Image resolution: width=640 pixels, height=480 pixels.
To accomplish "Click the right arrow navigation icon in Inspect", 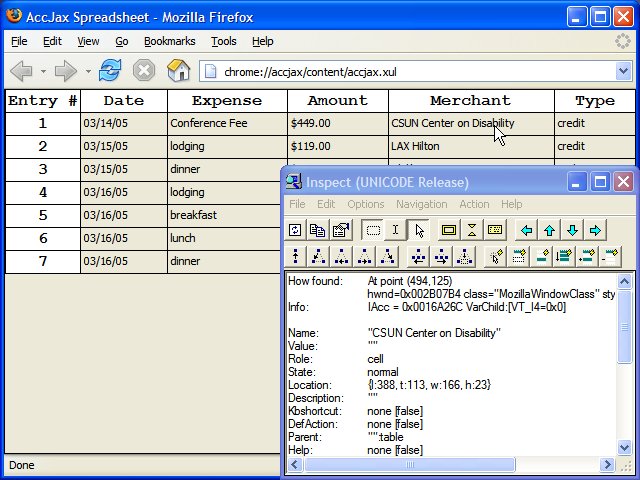I will coord(595,230).
